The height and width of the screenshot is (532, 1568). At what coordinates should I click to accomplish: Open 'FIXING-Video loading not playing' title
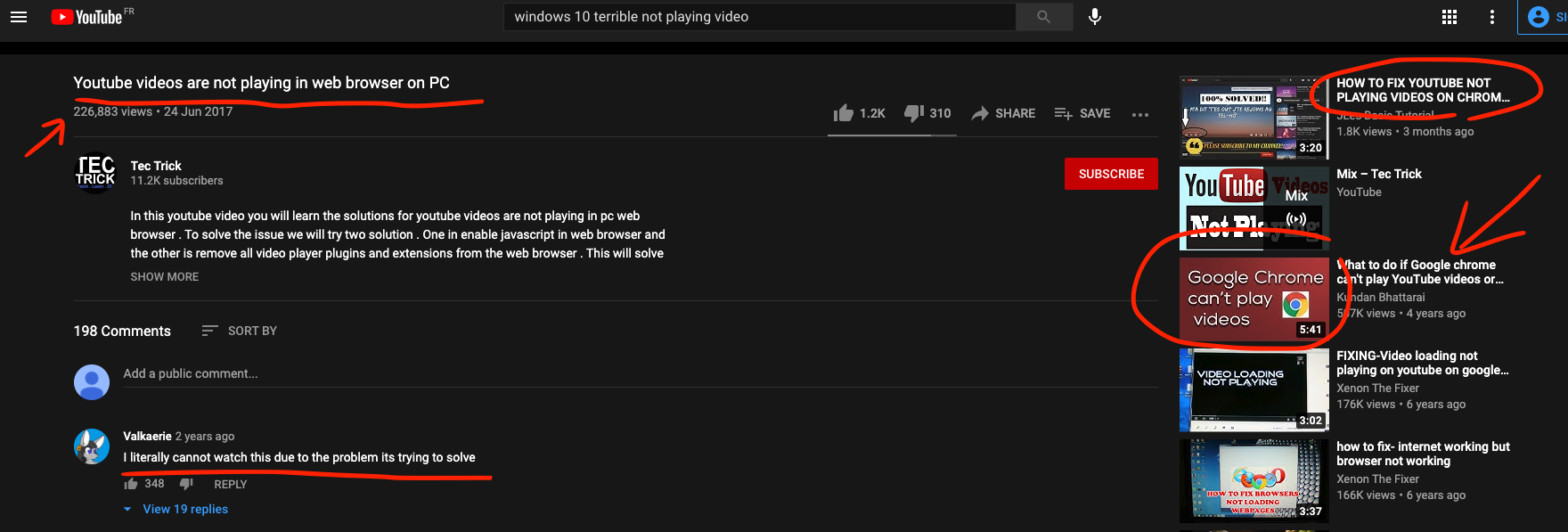pyautogui.click(x=1423, y=363)
